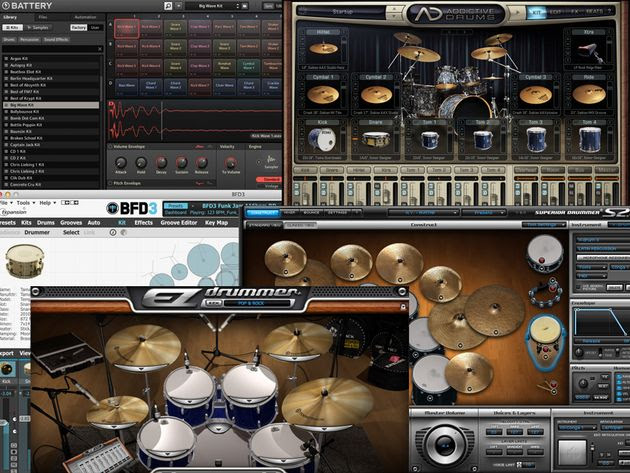Toggle the Sound Effects filter tag in Battery

click(x=56, y=39)
